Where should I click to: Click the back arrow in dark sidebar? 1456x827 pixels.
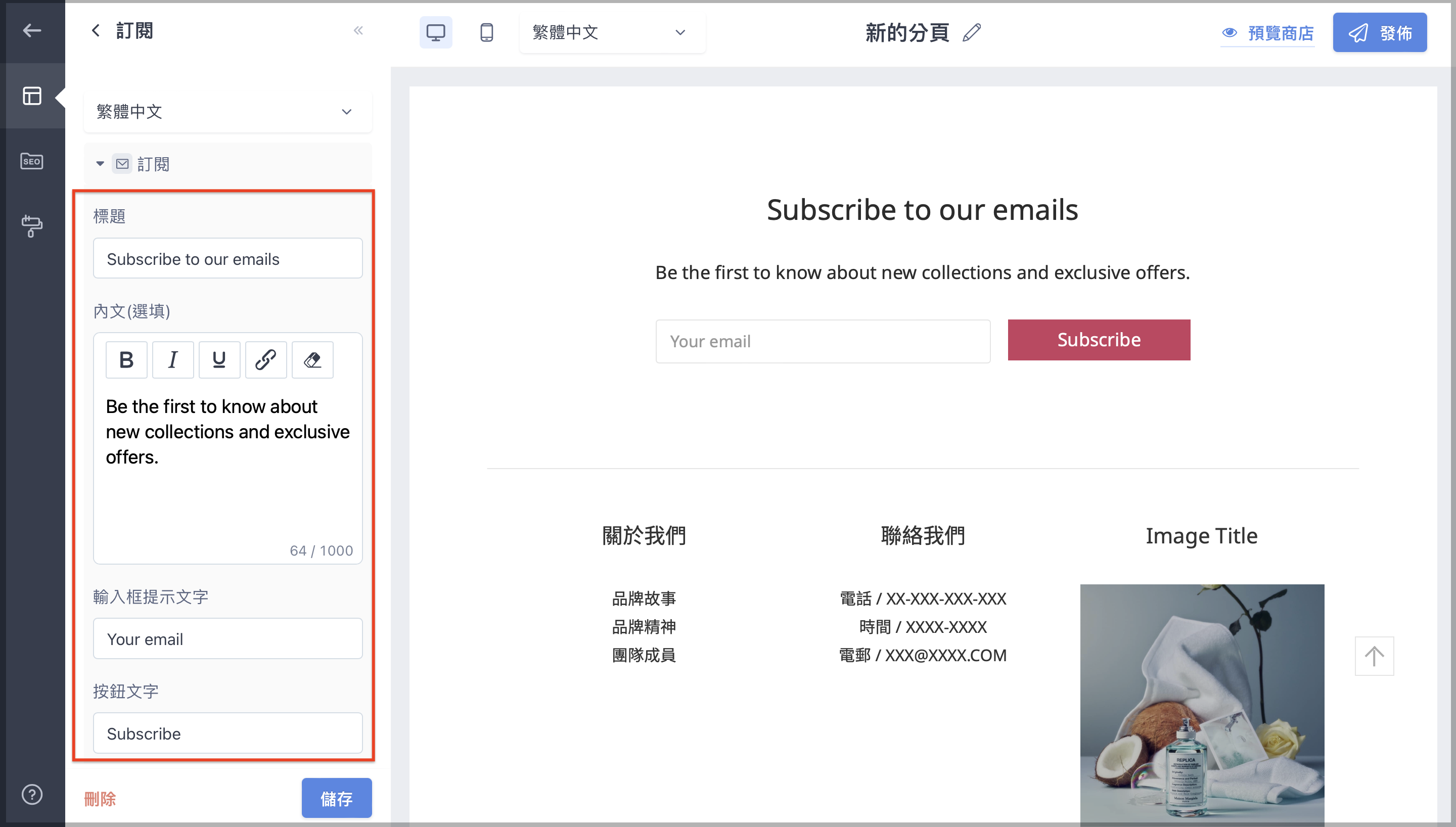coord(32,31)
